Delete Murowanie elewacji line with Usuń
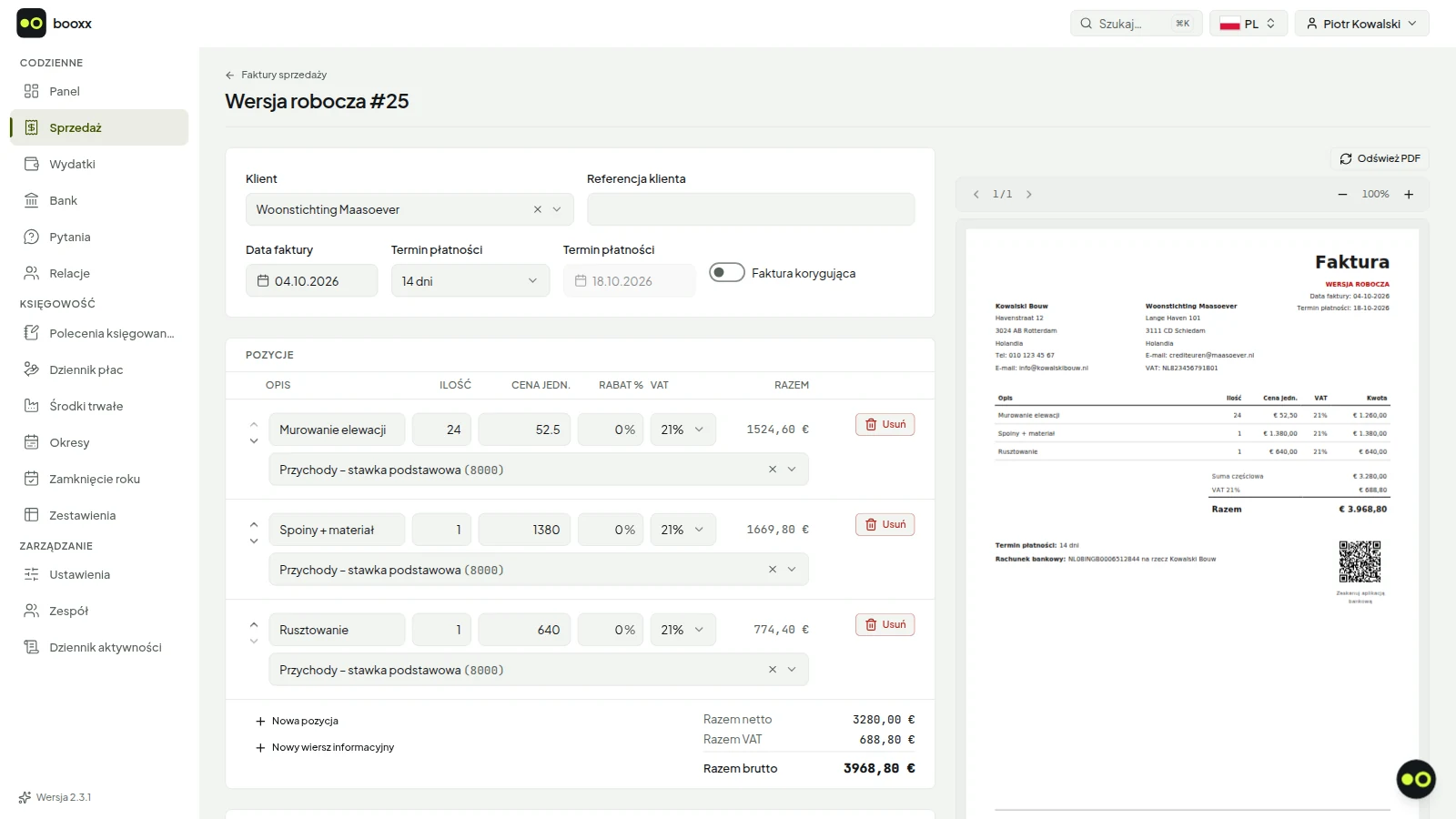 coord(885,424)
